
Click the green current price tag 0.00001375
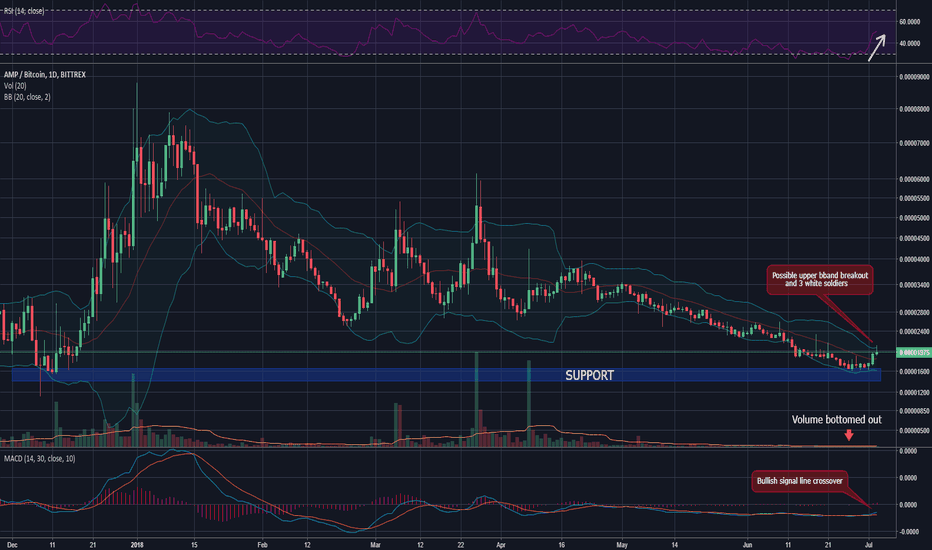click(x=914, y=353)
